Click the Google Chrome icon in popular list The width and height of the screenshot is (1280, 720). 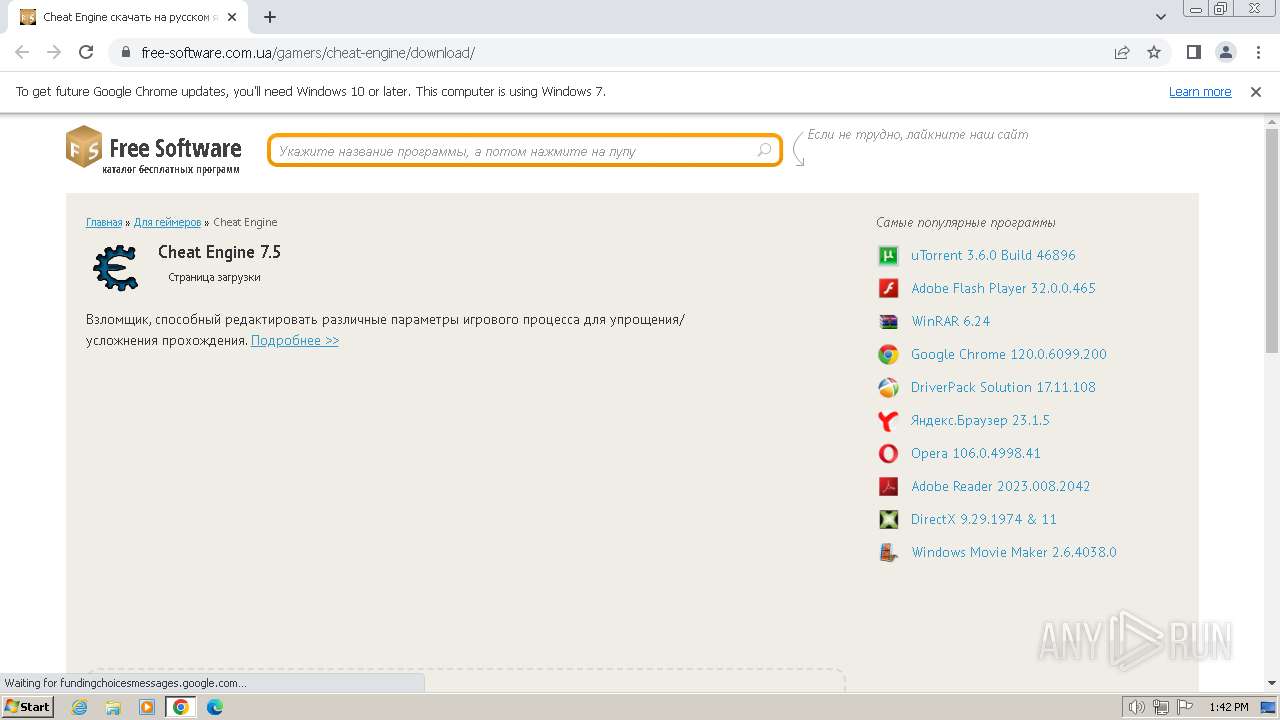888,354
